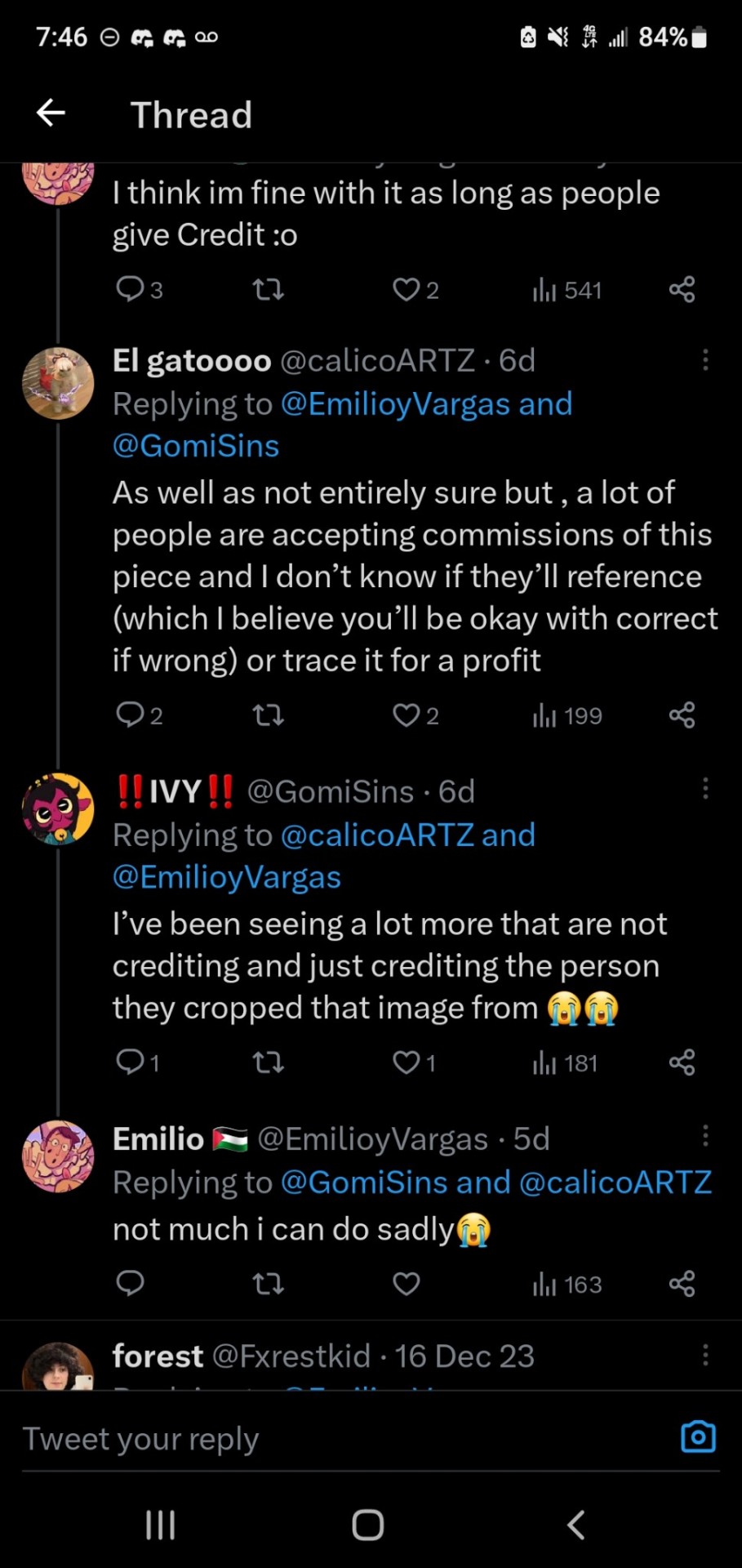This screenshot has width=742, height=1568.
Task: Open Android recent apps button
Action: pyautogui.click(x=160, y=1524)
